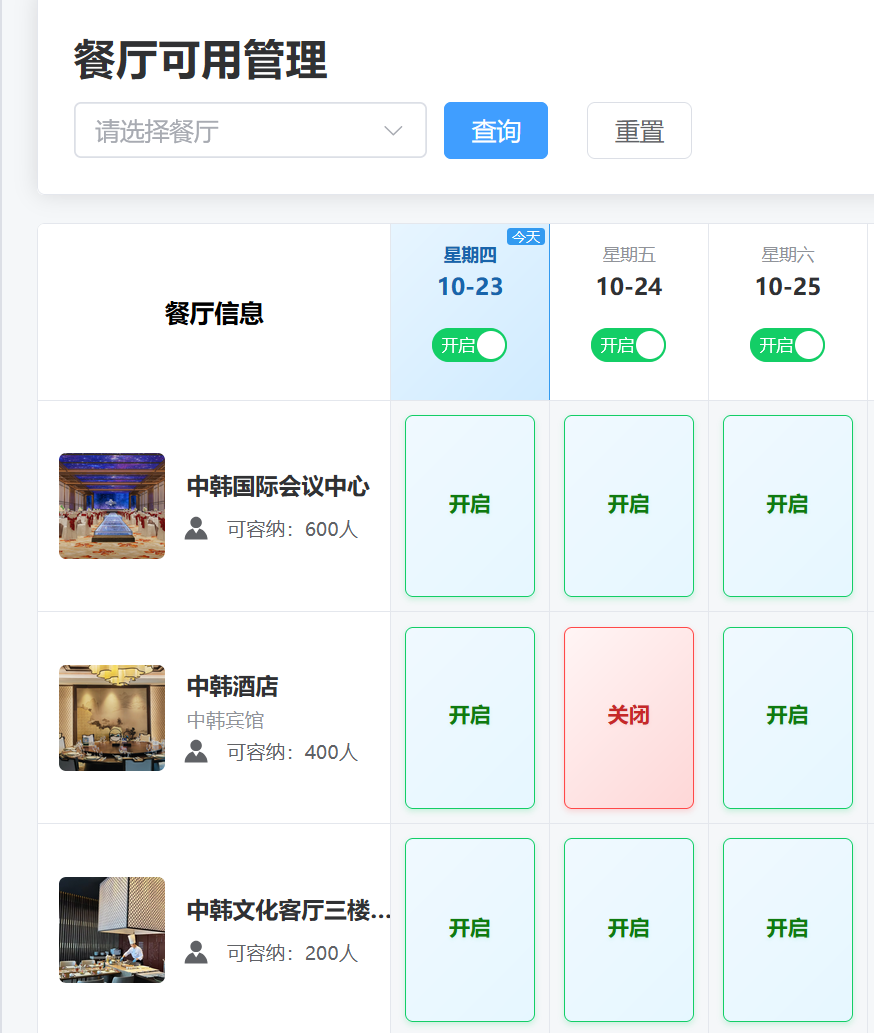The height and width of the screenshot is (1033, 874).
Task: Toggle the 10-23 Thursday 开启 switch
Action: click(x=469, y=345)
